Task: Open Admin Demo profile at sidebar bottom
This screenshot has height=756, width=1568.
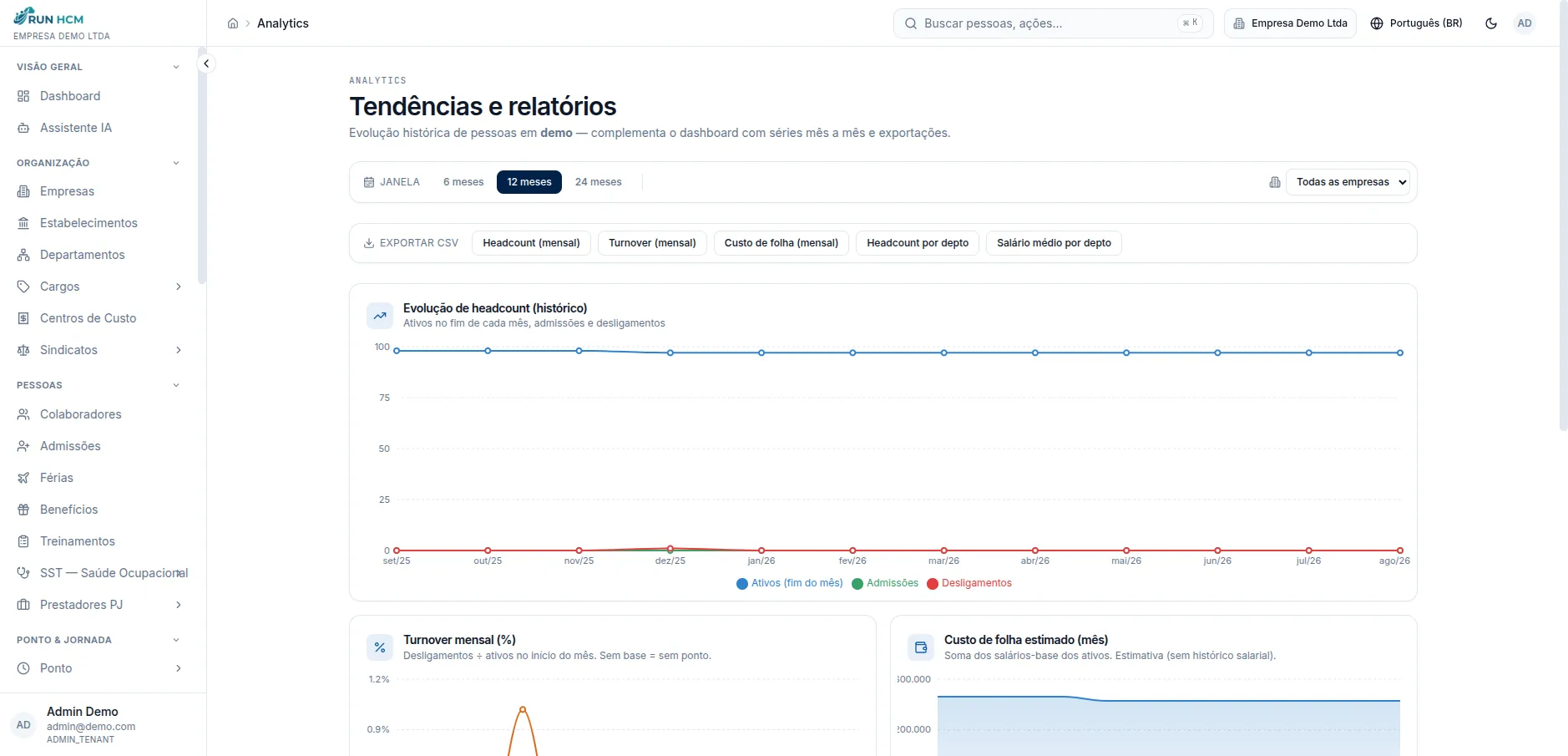Action: coord(103,724)
